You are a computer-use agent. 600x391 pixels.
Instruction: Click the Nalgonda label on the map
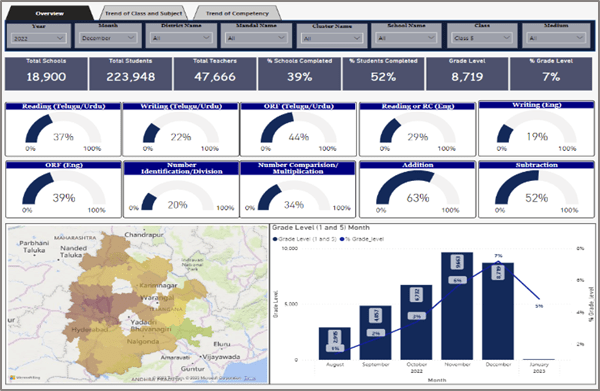click(x=143, y=341)
